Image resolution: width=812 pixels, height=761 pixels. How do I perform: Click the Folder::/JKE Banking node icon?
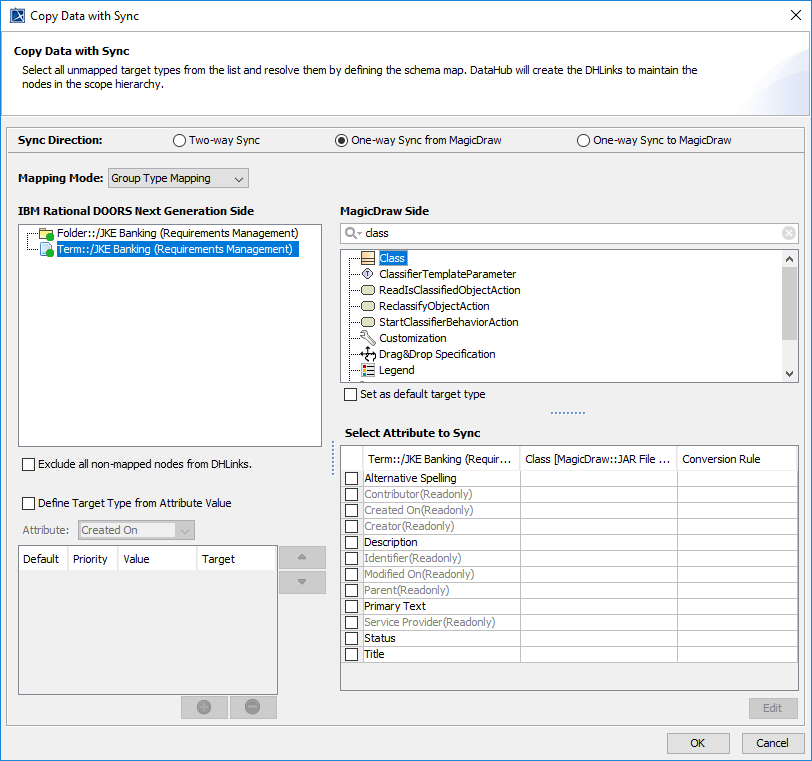pyautogui.click(x=46, y=234)
